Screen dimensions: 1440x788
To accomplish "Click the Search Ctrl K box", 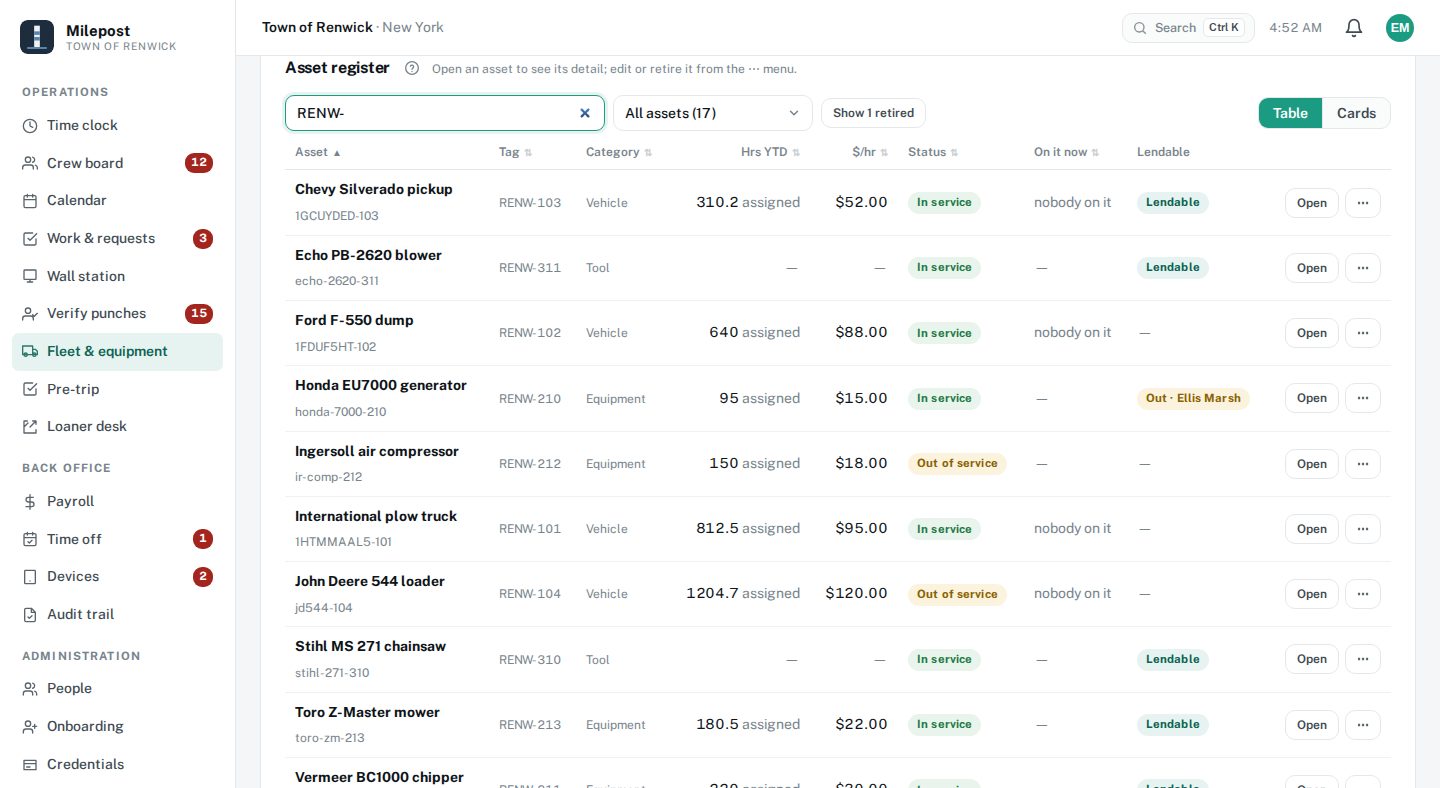I will click(x=1188, y=28).
